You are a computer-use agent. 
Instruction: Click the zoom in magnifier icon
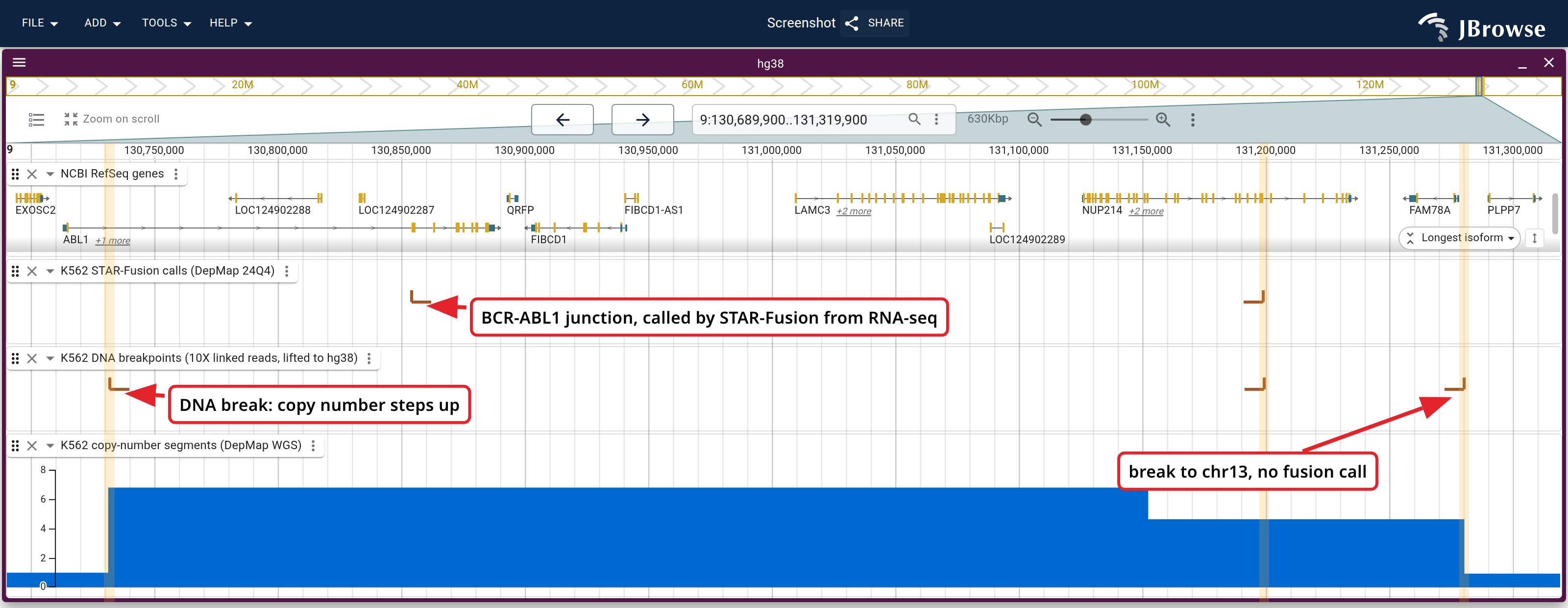[x=1163, y=120]
